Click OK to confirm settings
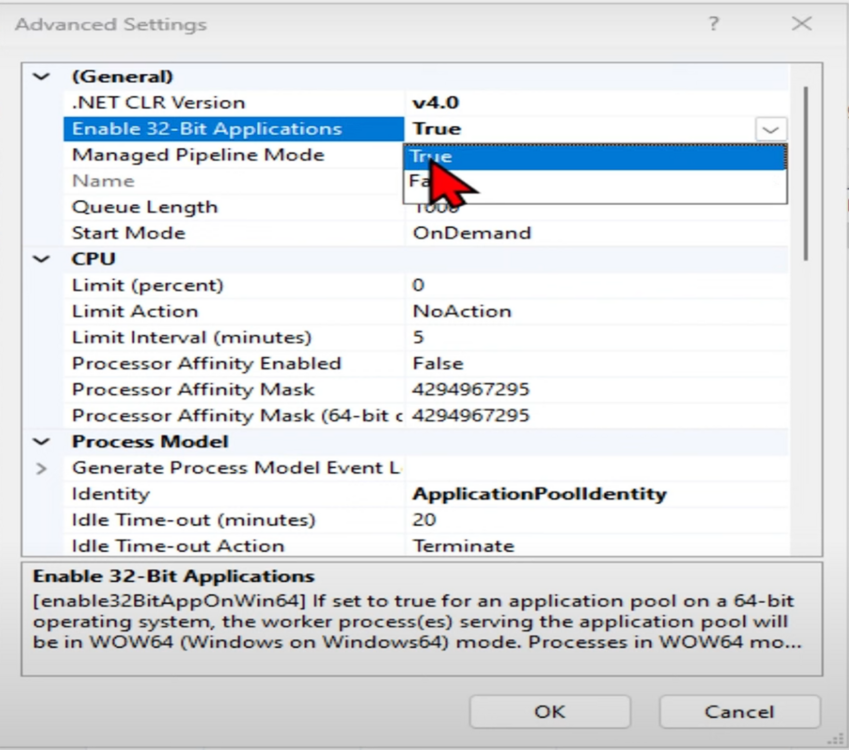The width and height of the screenshot is (849, 750). click(549, 712)
